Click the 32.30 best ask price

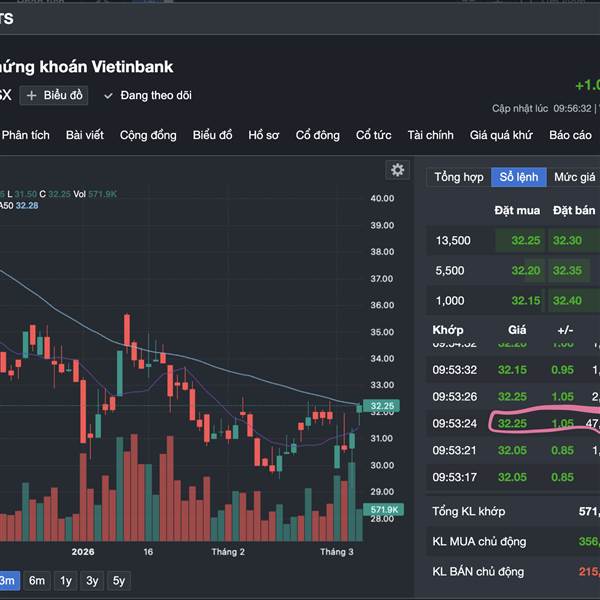point(567,240)
